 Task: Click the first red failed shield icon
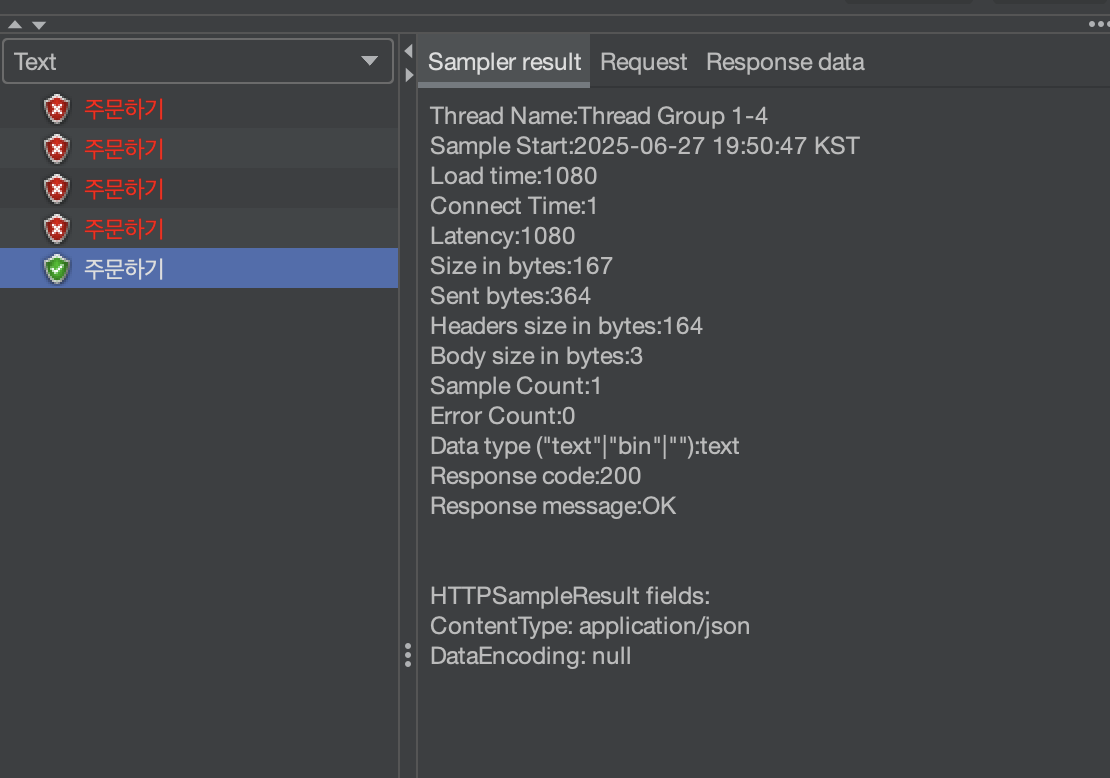[x=57, y=109]
